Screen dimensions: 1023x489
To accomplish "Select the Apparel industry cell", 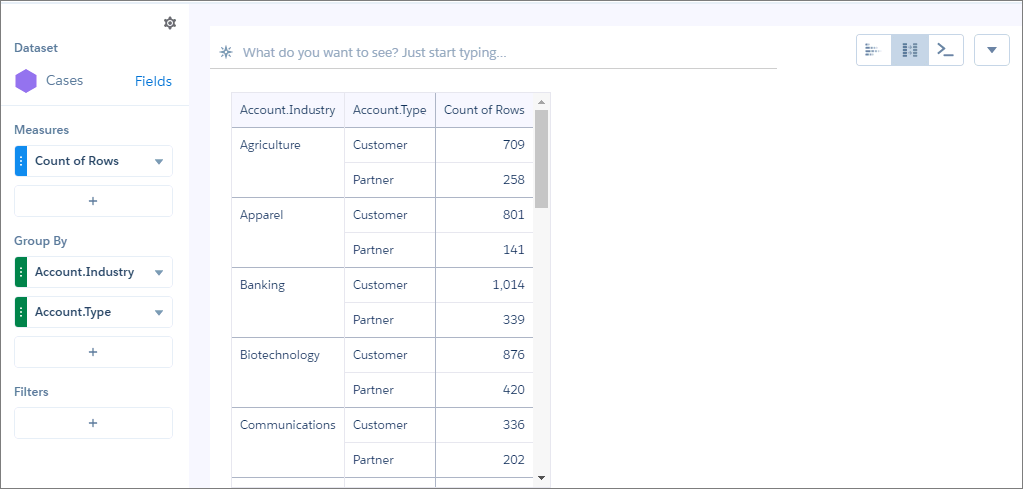I will coord(288,232).
